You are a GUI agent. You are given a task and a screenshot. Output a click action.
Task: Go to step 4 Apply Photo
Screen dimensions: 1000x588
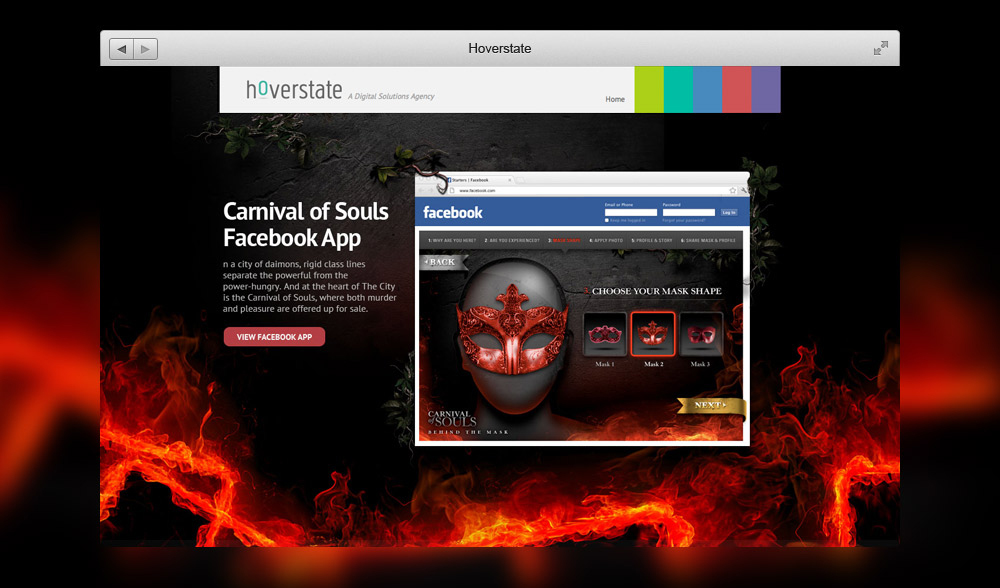coord(606,240)
